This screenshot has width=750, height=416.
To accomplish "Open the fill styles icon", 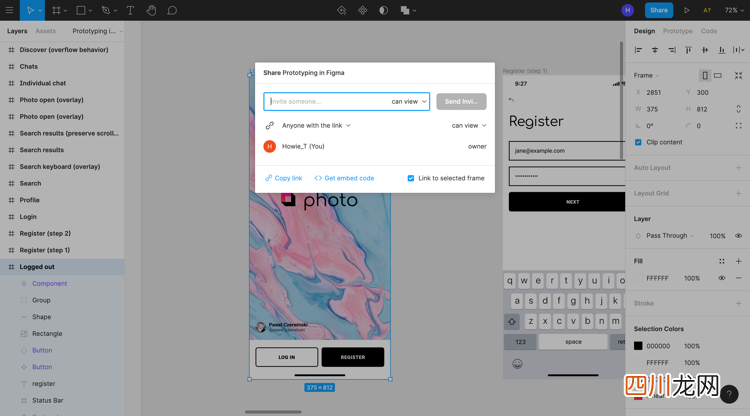I will point(721,261).
